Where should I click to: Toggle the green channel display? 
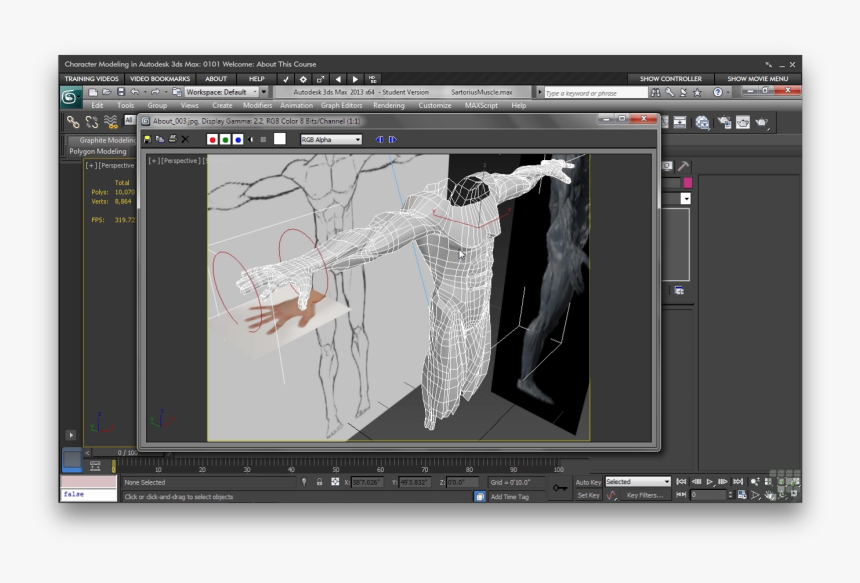click(x=225, y=139)
